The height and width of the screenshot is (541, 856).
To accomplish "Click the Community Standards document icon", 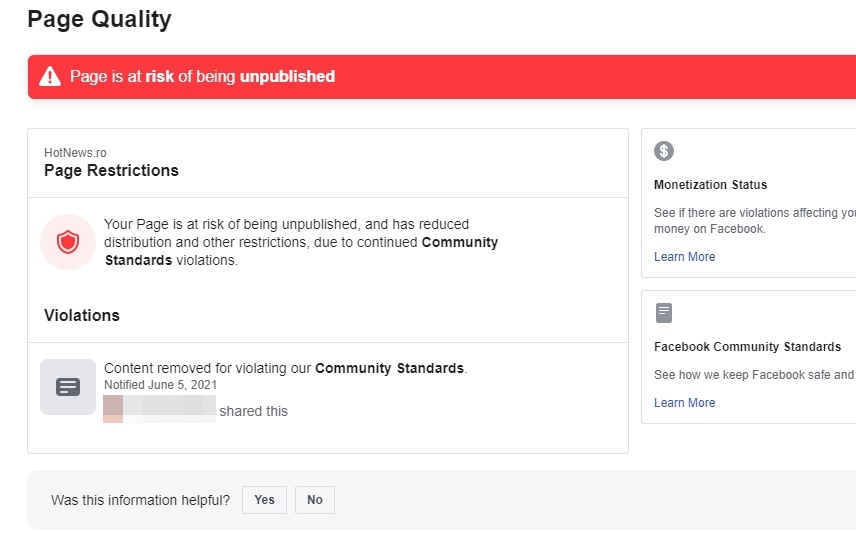I will point(664,313).
